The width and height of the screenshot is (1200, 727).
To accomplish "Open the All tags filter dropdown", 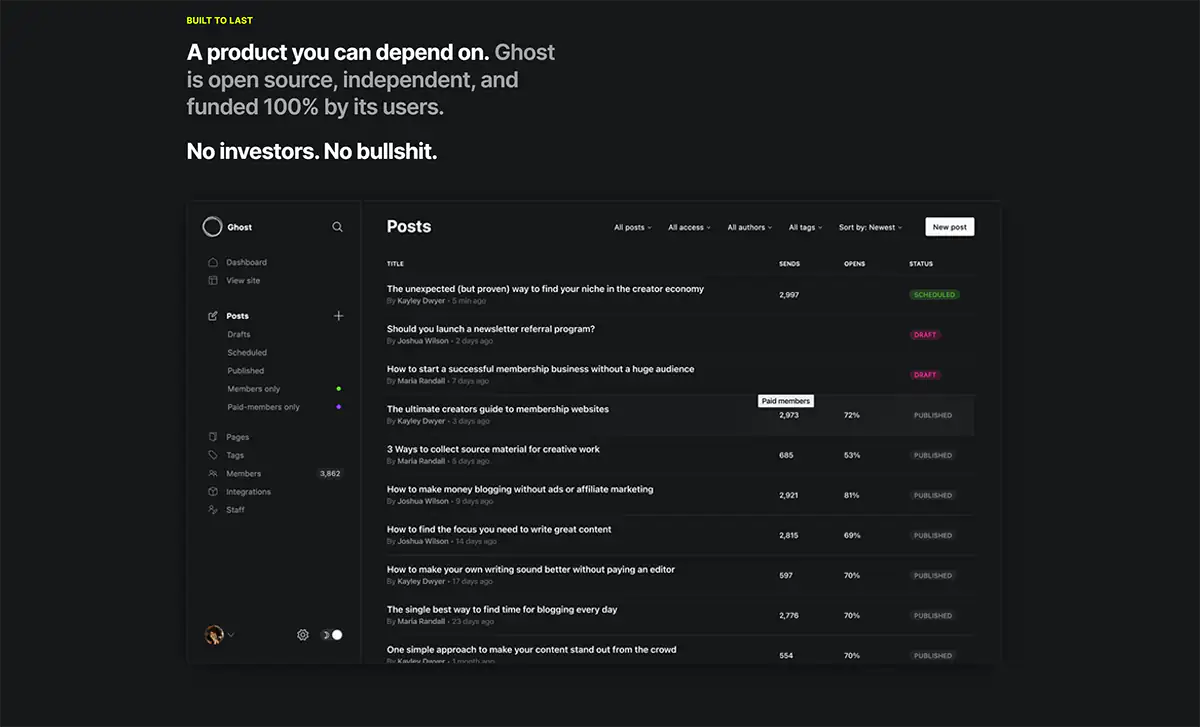I will pyautogui.click(x=805, y=227).
